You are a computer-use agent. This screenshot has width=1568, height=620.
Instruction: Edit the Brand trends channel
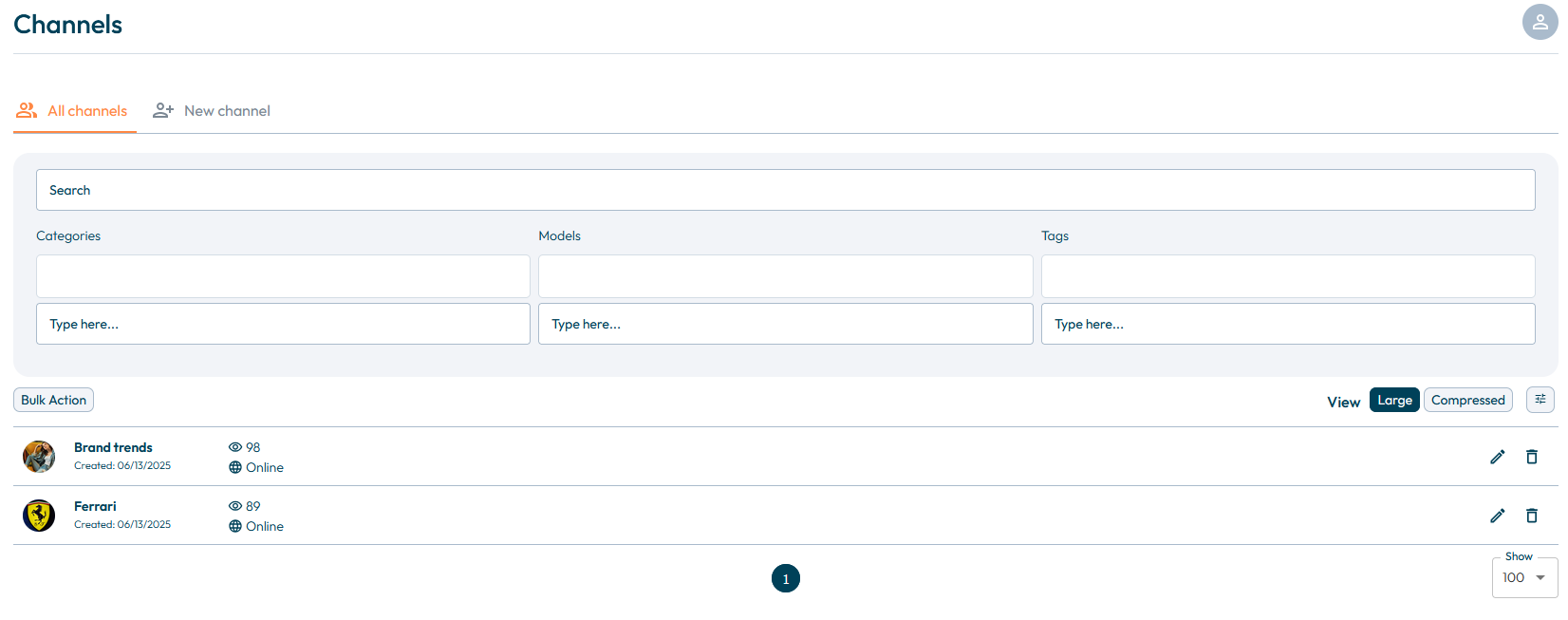(x=1498, y=457)
